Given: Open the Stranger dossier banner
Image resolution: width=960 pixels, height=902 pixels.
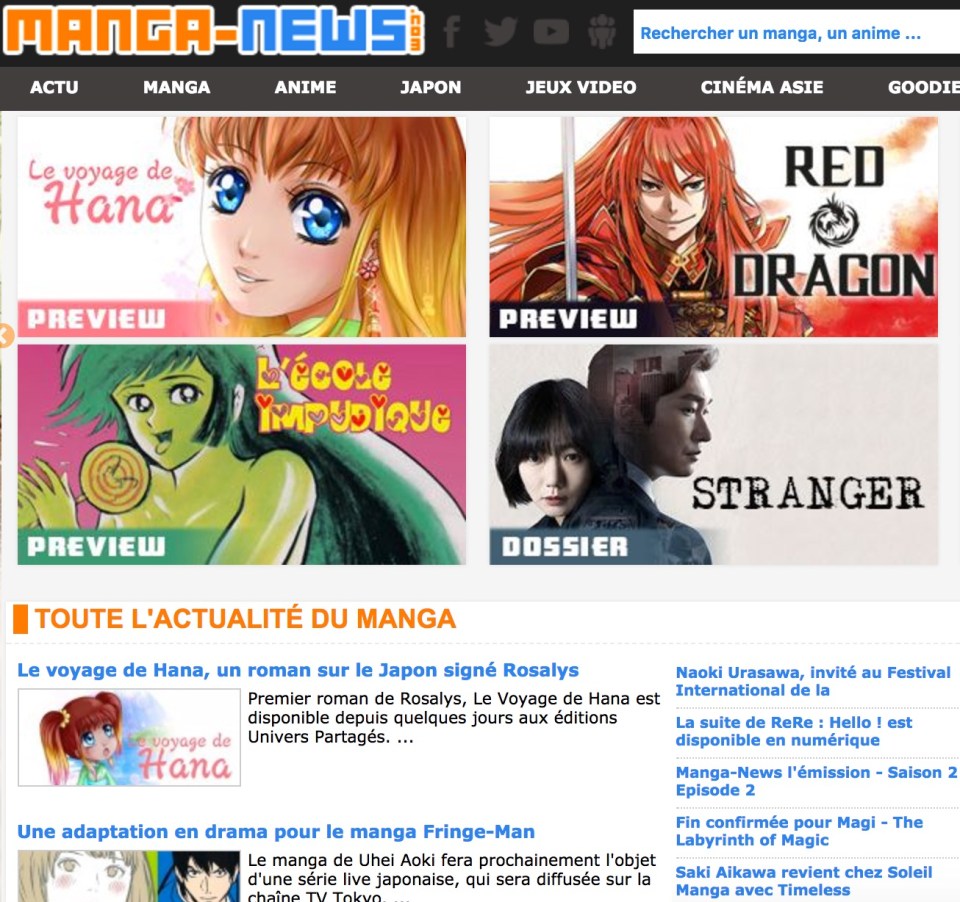Looking at the screenshot, I should [x=713, y=454].
